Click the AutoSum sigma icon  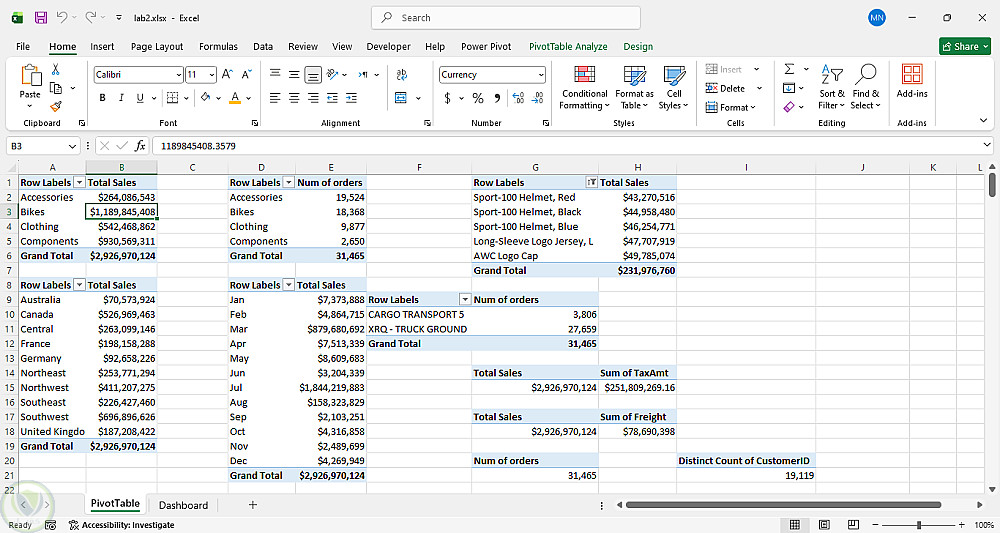pyautogui.click(x=790, y=69)
